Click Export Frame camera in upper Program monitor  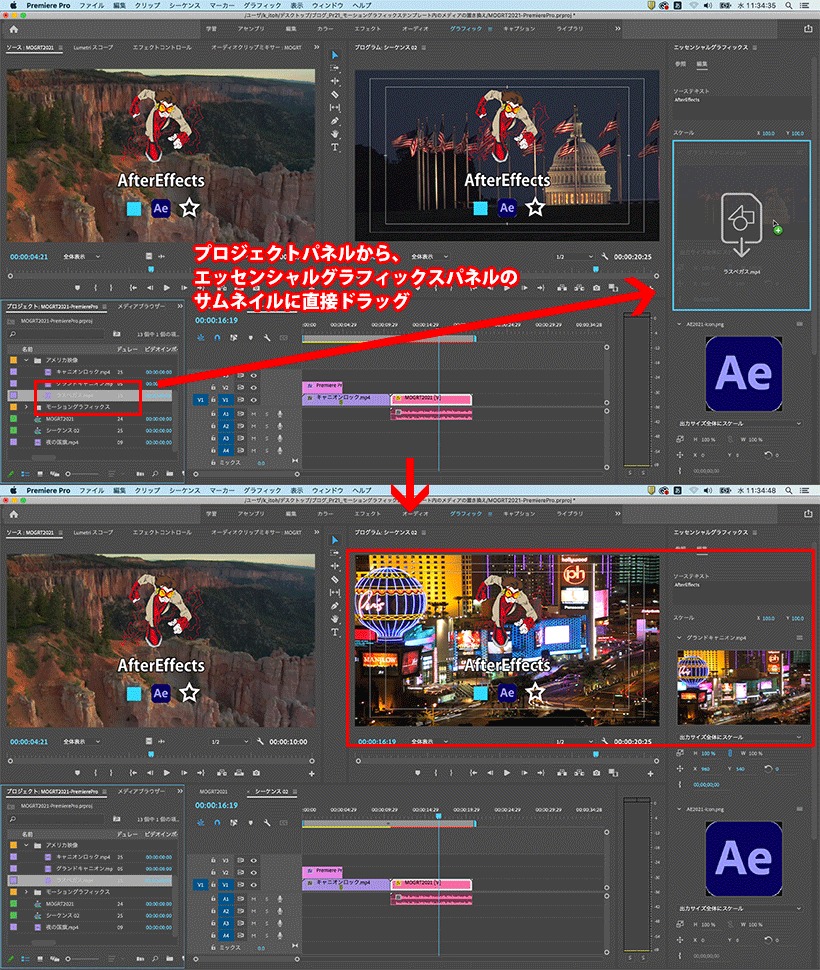(596, 288)
